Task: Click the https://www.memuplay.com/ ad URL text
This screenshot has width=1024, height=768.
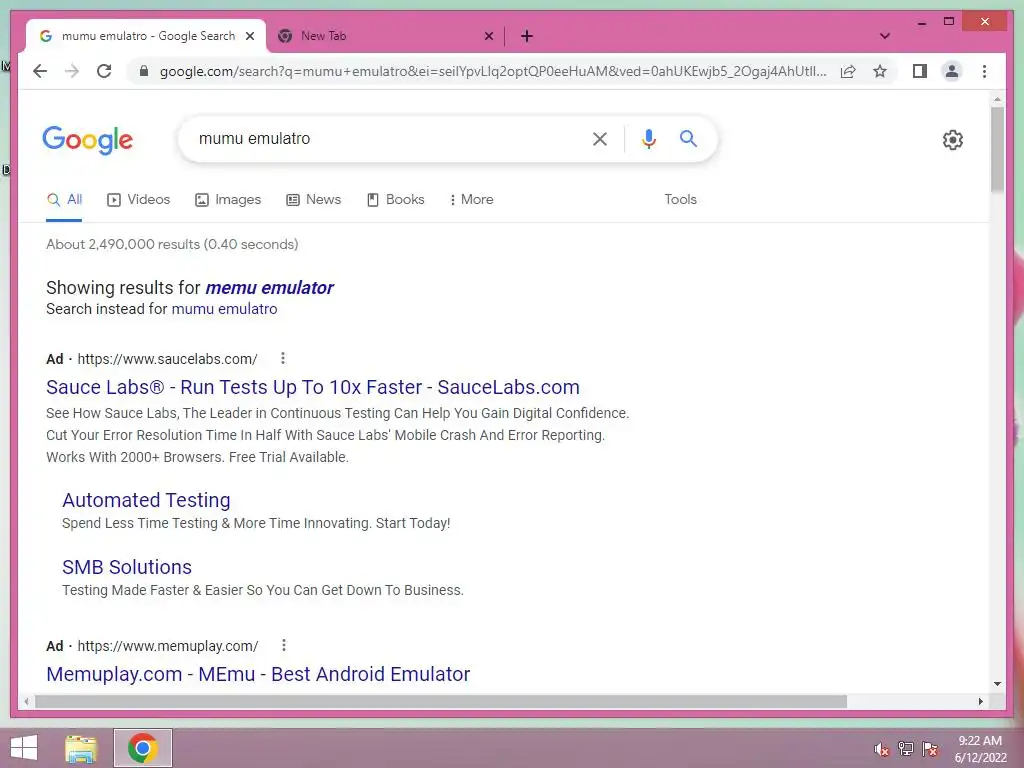Action: [x=168, y=647]
